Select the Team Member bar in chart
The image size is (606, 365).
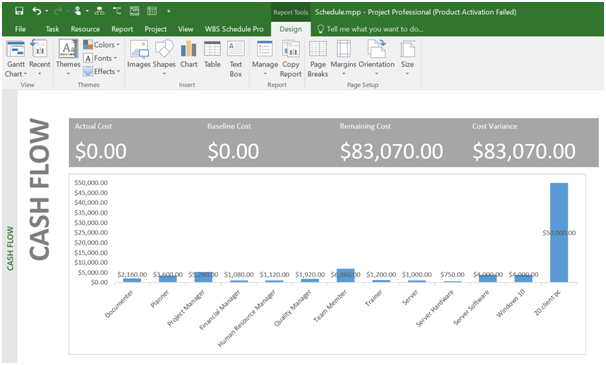(x=346, y=275)
